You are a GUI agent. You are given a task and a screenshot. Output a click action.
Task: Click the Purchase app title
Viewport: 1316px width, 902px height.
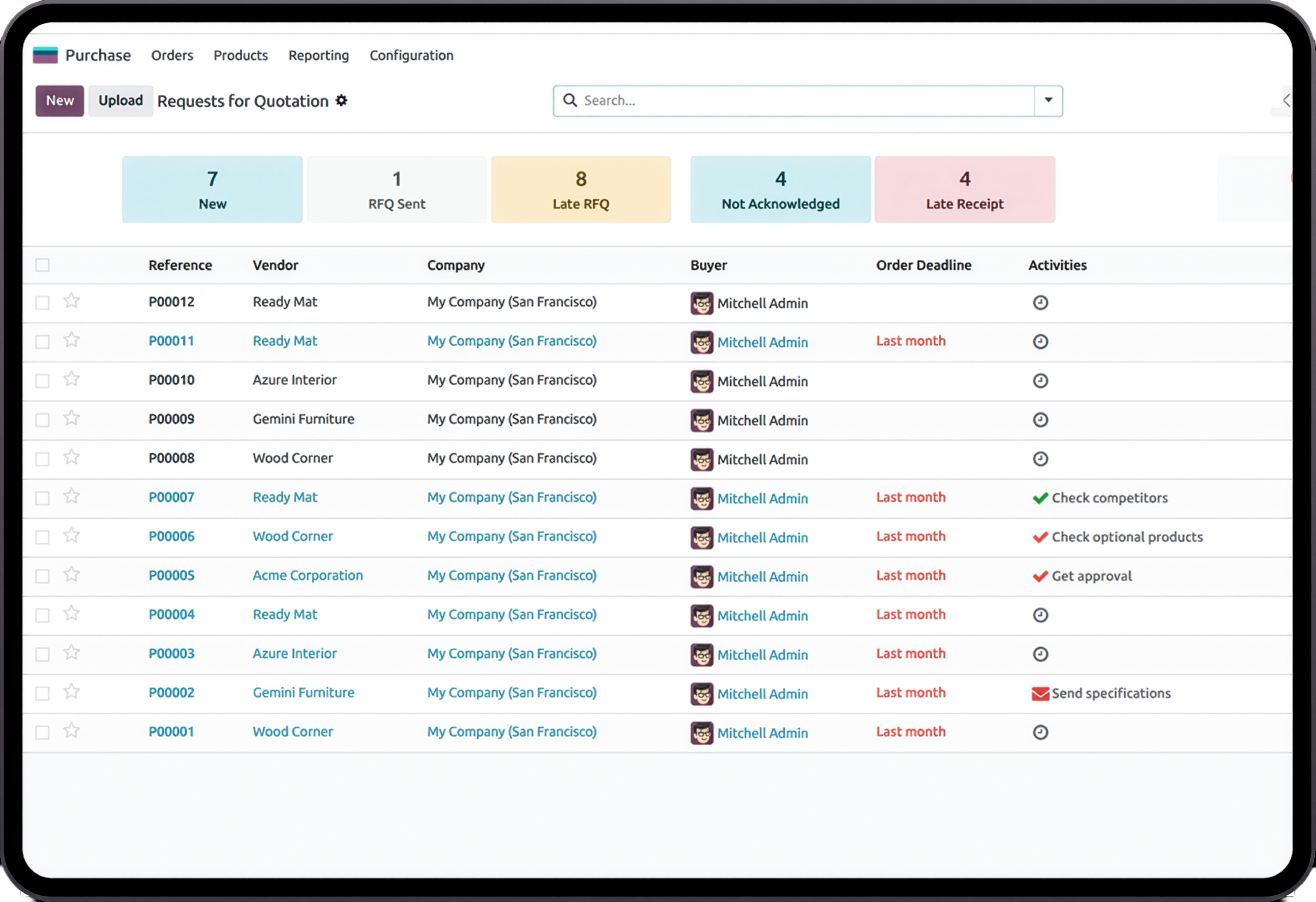(x=98, y=56)
